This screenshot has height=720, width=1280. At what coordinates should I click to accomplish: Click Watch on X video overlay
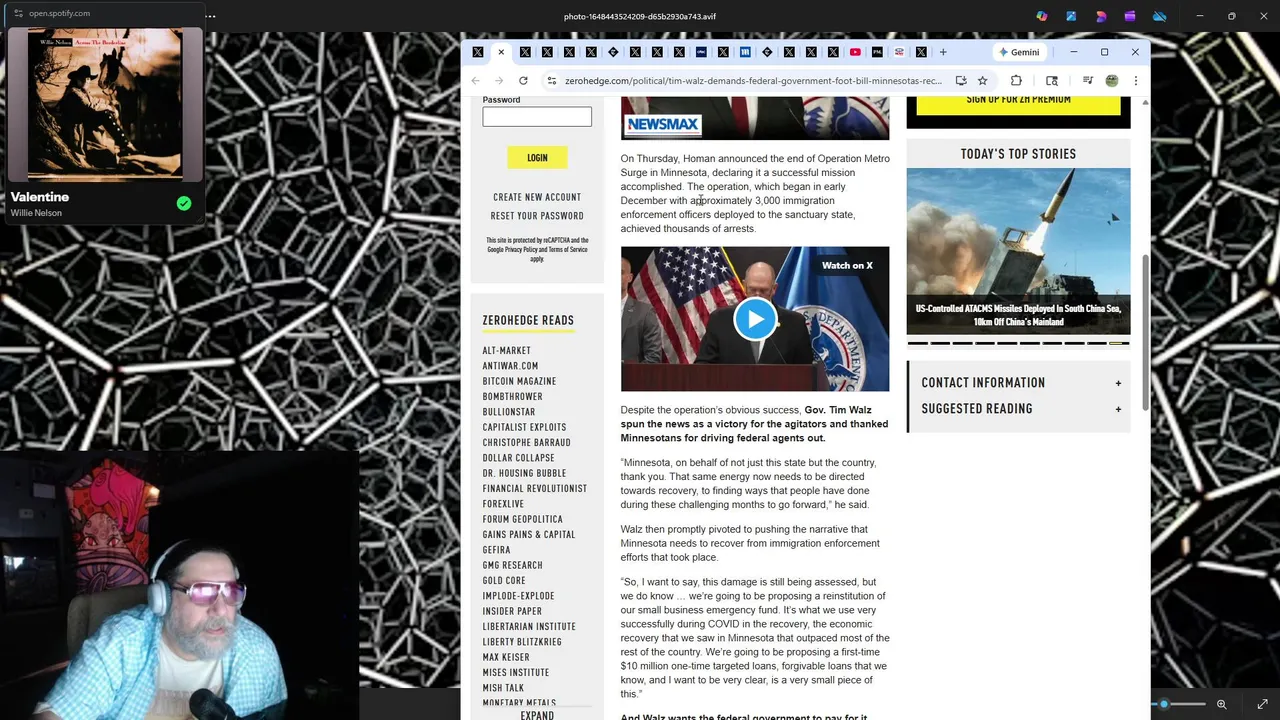847,266
